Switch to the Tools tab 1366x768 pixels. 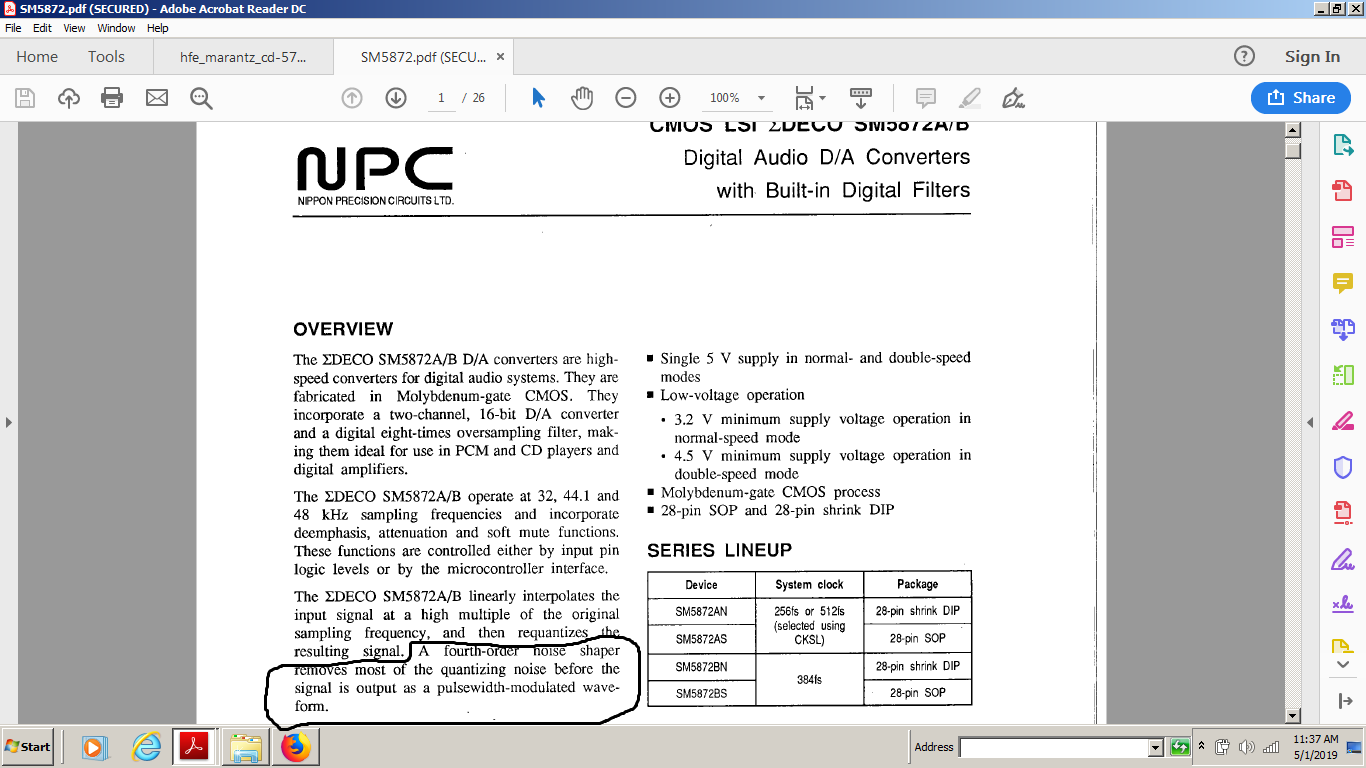(x=106, y=57)
